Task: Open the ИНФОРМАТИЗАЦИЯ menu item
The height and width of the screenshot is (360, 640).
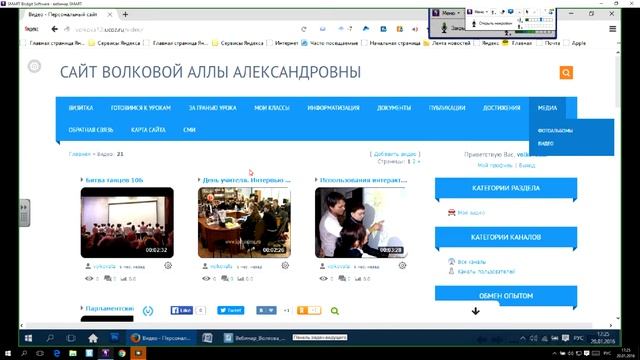Action: (x=333, y=108)
